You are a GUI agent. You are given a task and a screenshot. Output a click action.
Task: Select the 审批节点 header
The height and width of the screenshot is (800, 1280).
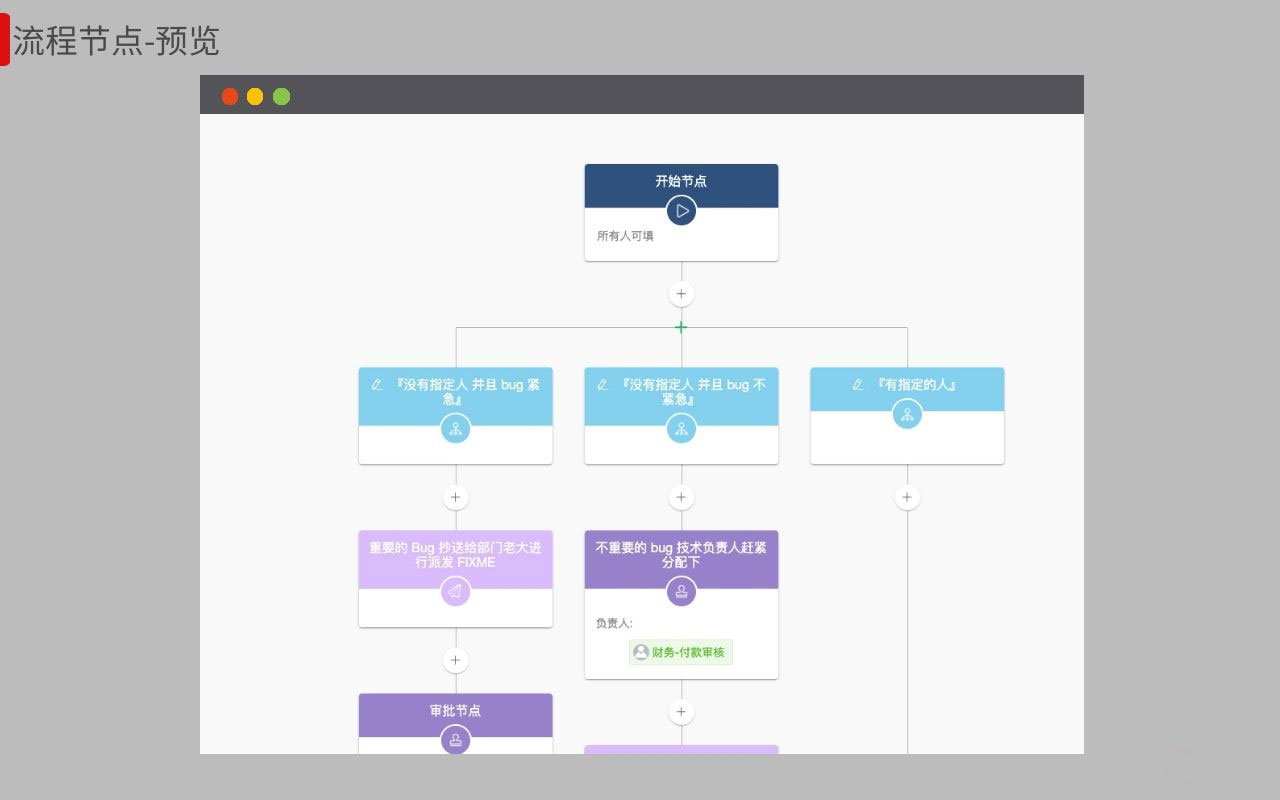[455, 715]
